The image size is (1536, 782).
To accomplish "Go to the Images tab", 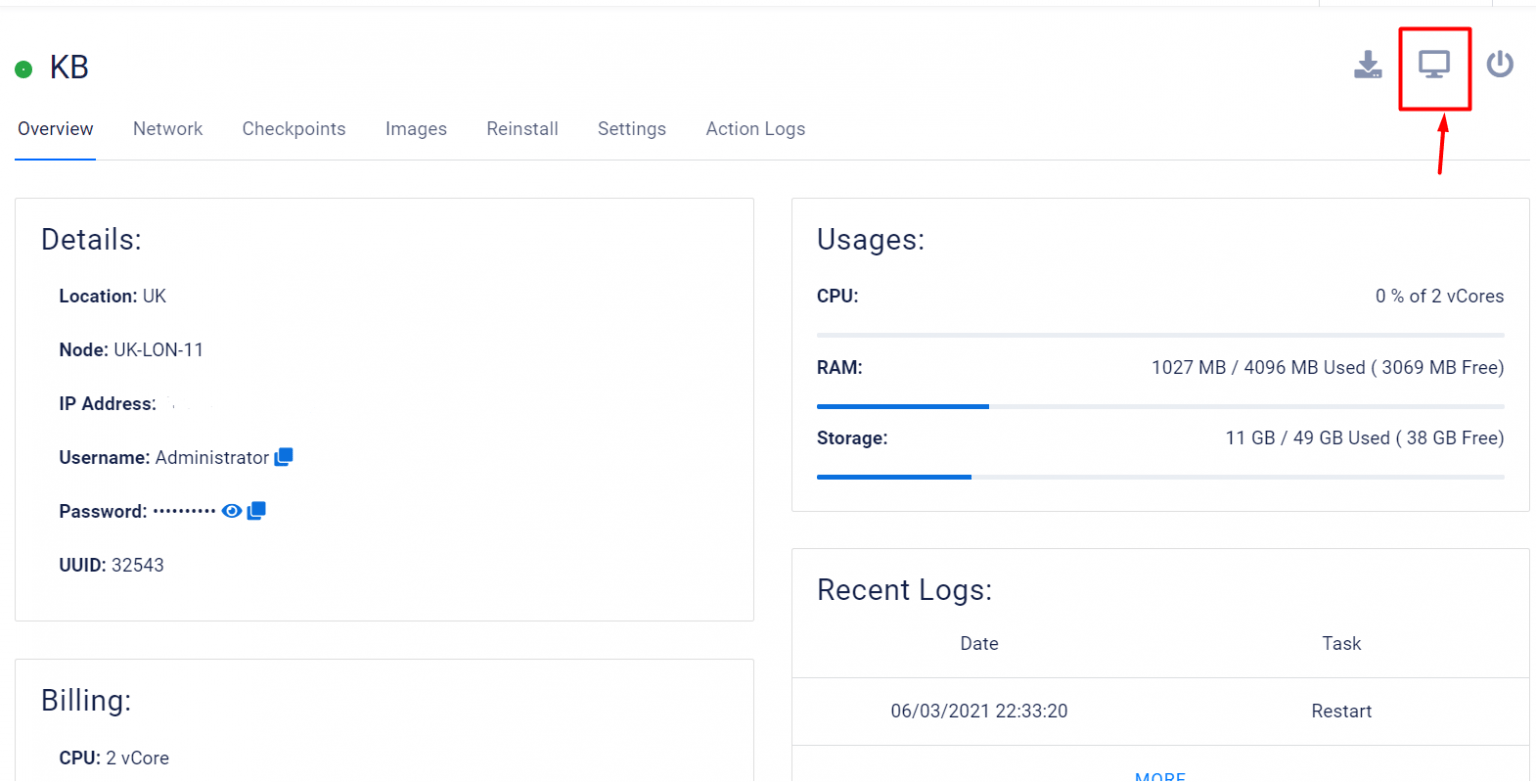I will [415, 129].
